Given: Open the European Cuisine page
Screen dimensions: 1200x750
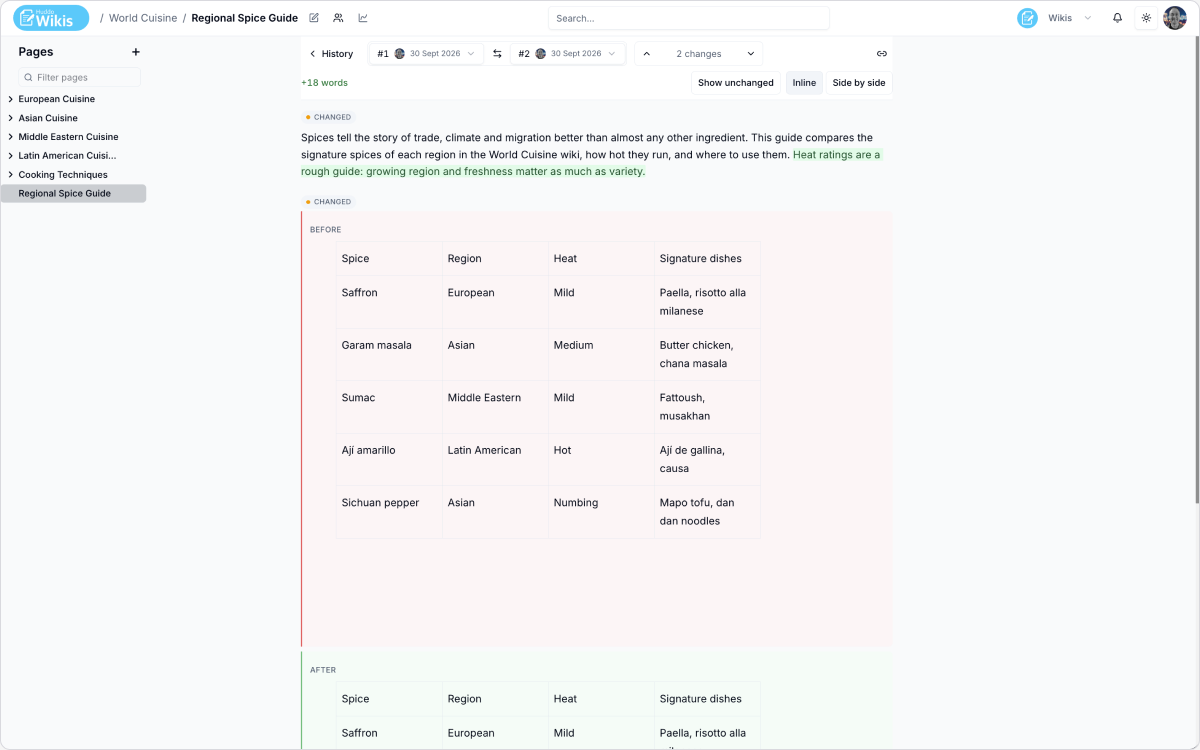Looking at the screenshot, I should (x=57, y=99).
